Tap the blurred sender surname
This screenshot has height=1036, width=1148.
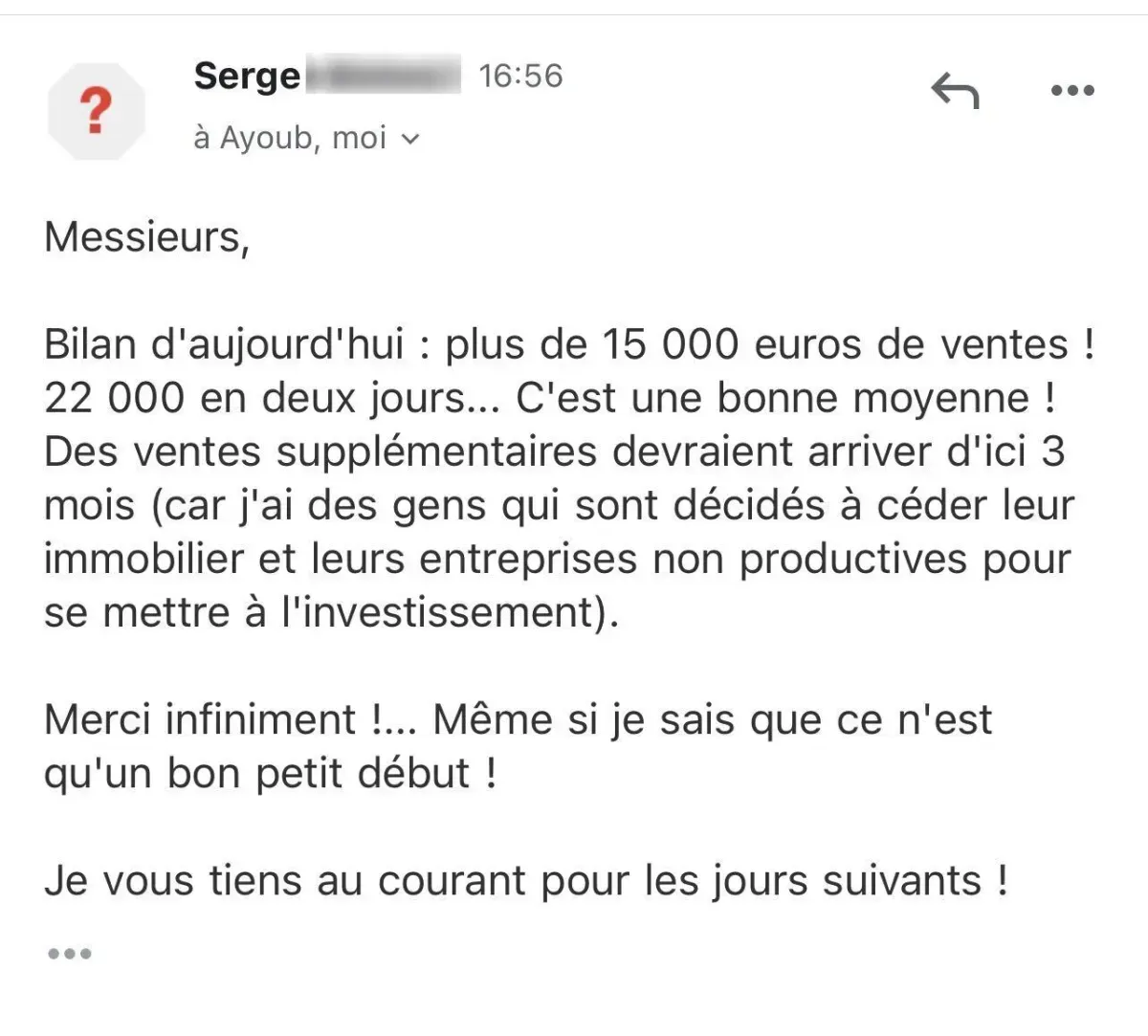coord(383,76)
